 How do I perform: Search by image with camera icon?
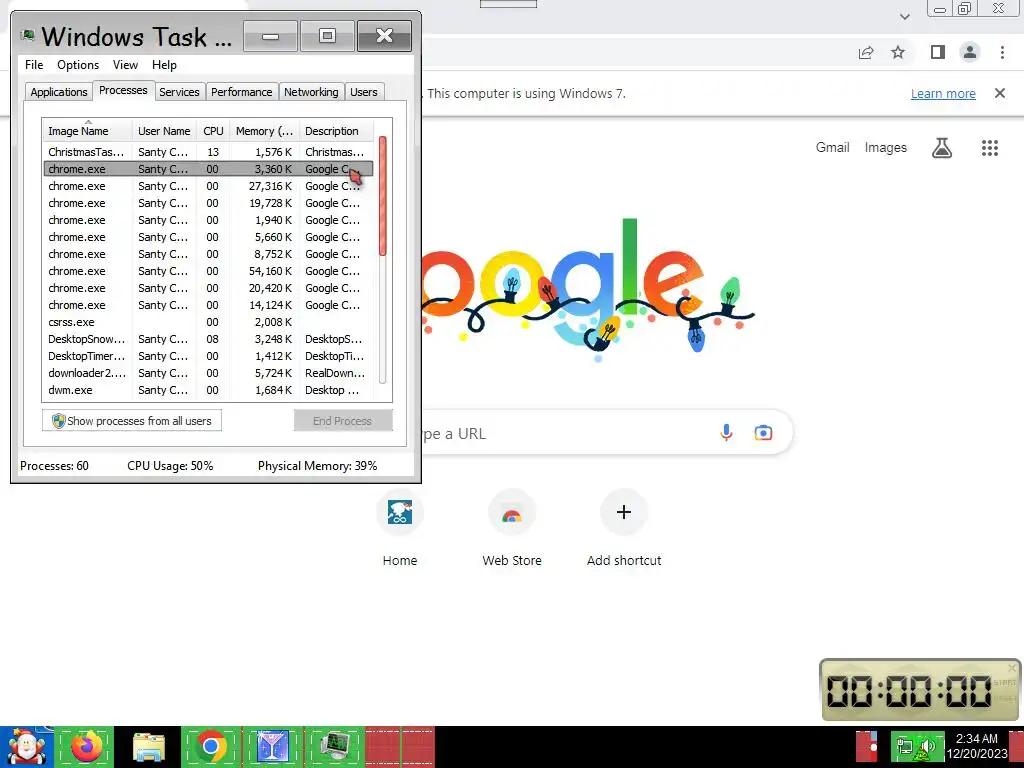(763, 432)
